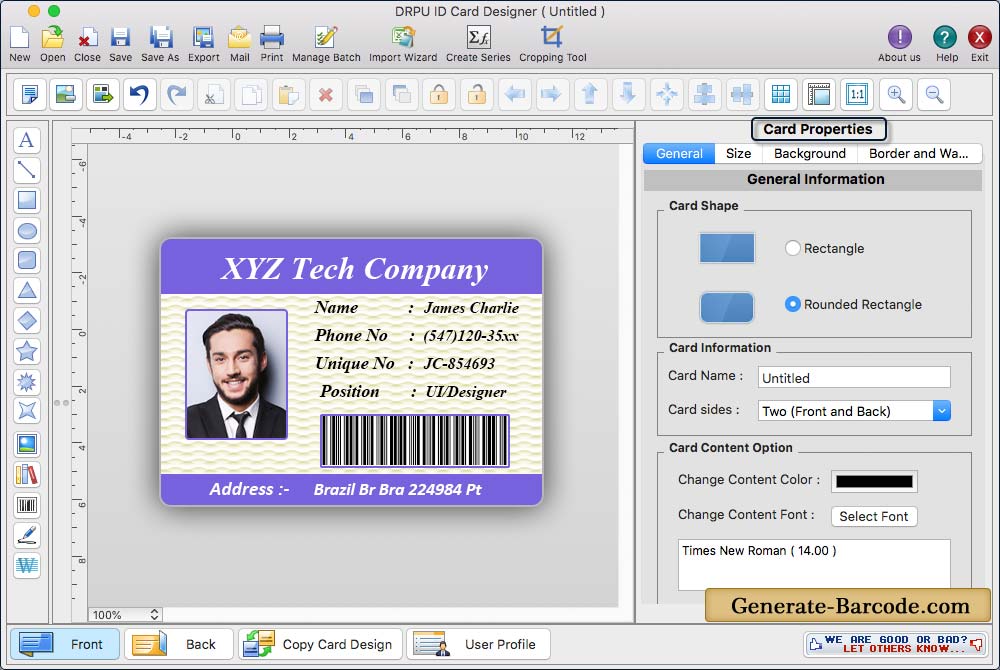
Task: Select the Star shape tool
Action: [27, 351]
